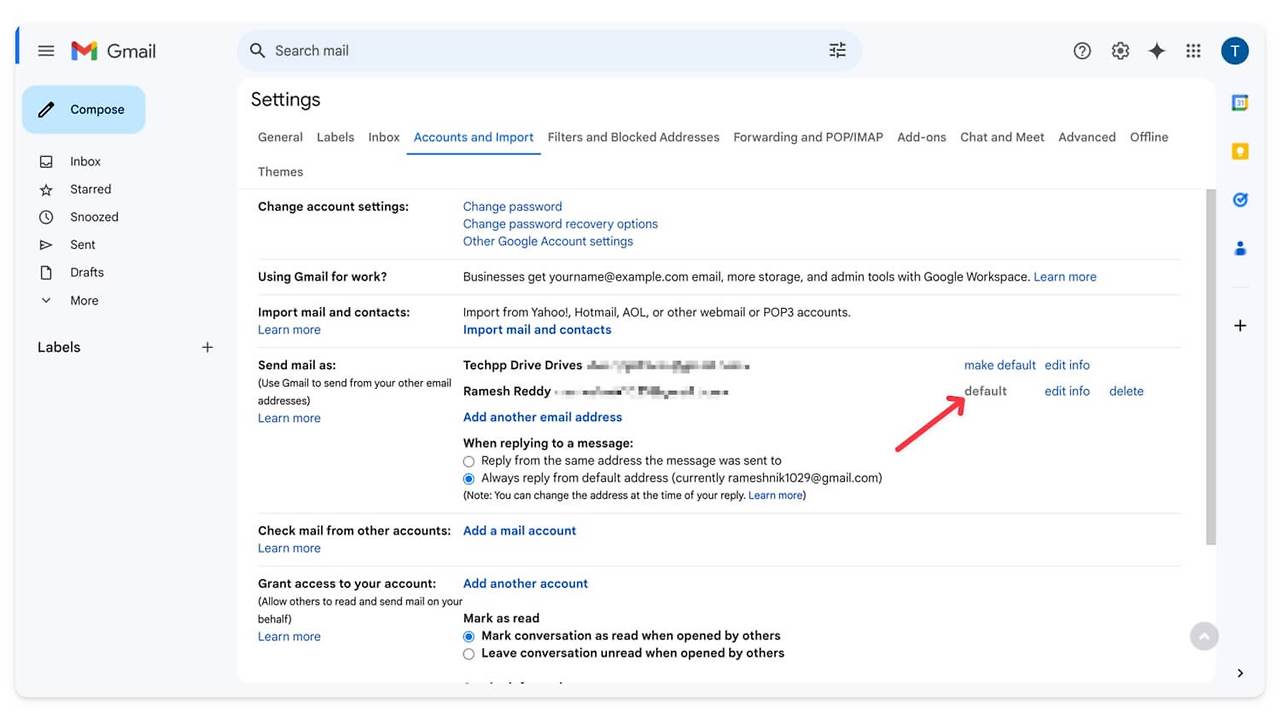Image resolution: width=1280 pixels, height=720 pixels.
Task: Switch to the Inbox settings tab
Action: coord(384,137)
